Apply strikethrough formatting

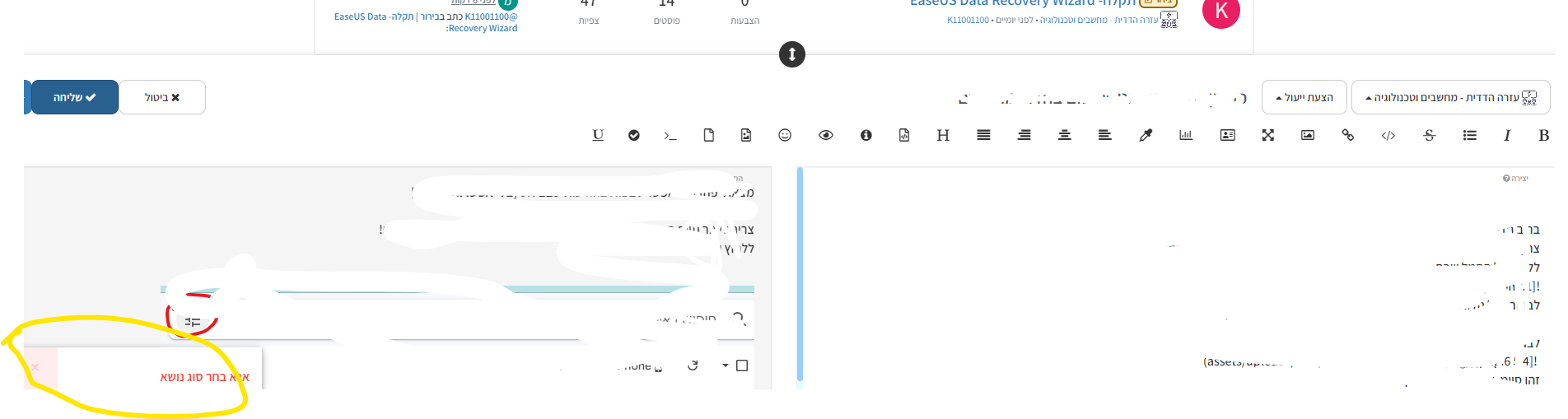pyautogui.click(x=1430, y=135)
